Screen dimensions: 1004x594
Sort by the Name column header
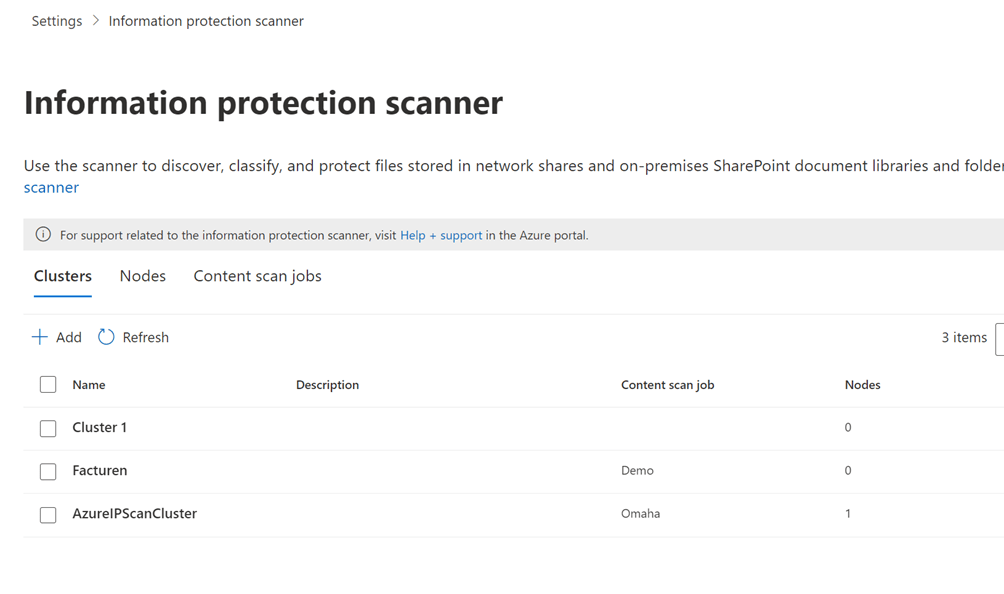pyautogui.click(x=89, y=385)
